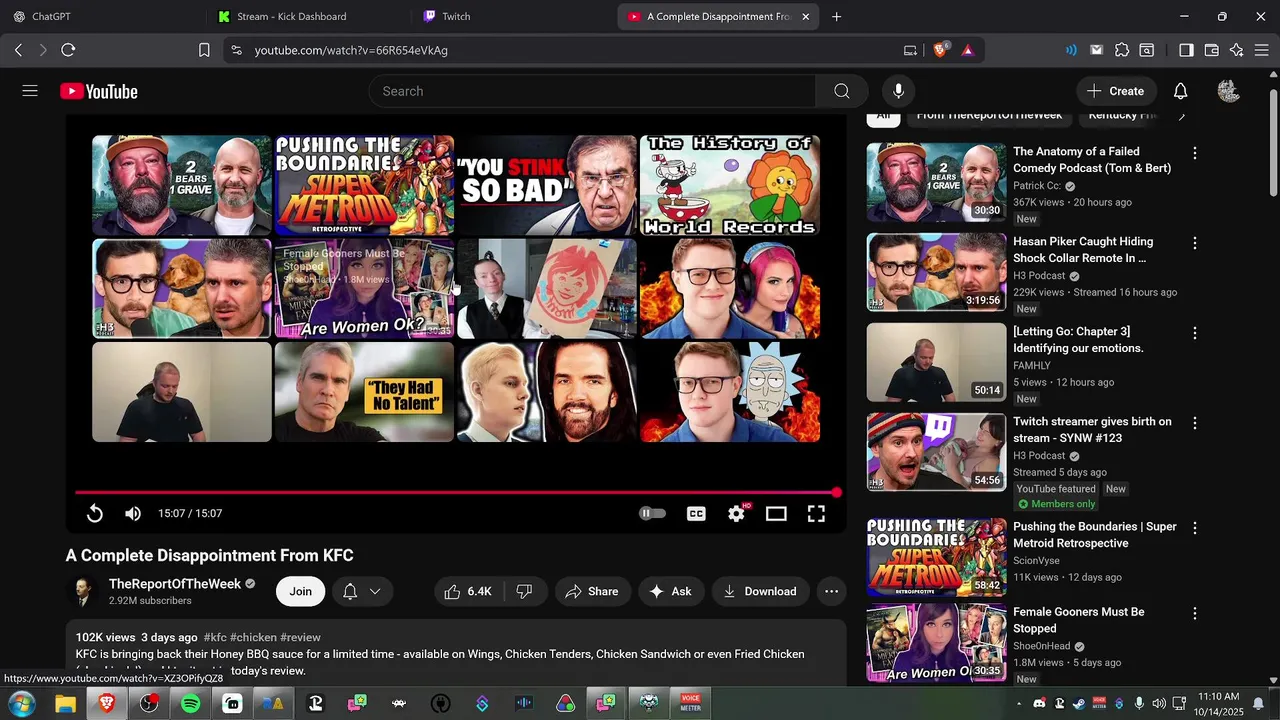Go back to the previous page
This screenshot has width=1280, height=720.
tap(18, 50)
